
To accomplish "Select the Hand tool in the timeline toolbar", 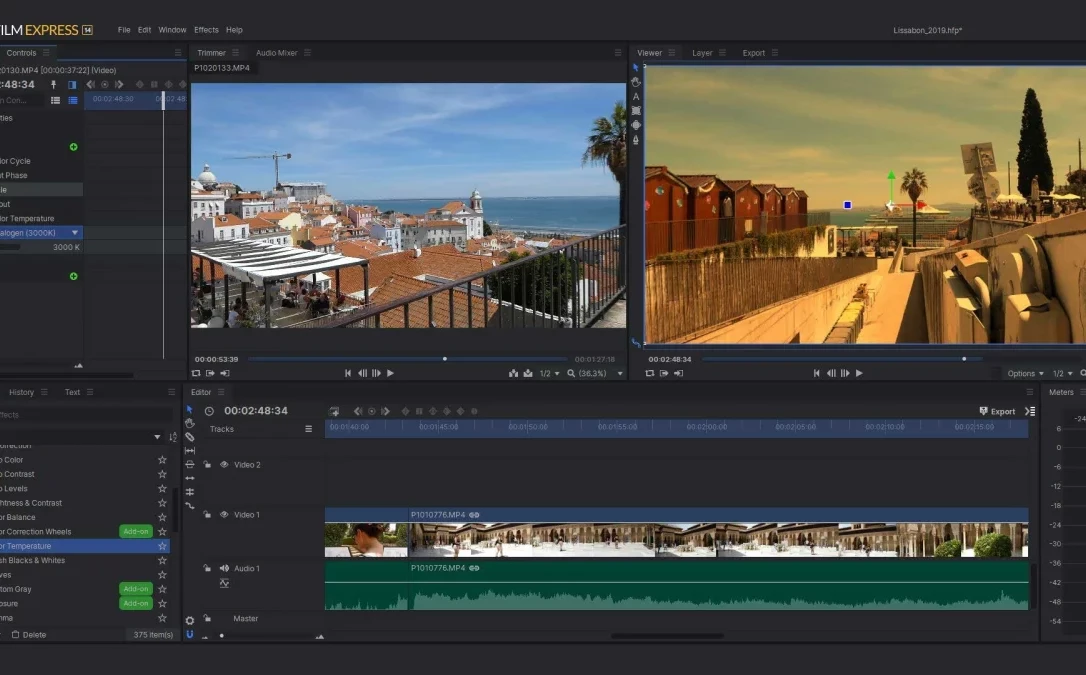I will (190, 423).
